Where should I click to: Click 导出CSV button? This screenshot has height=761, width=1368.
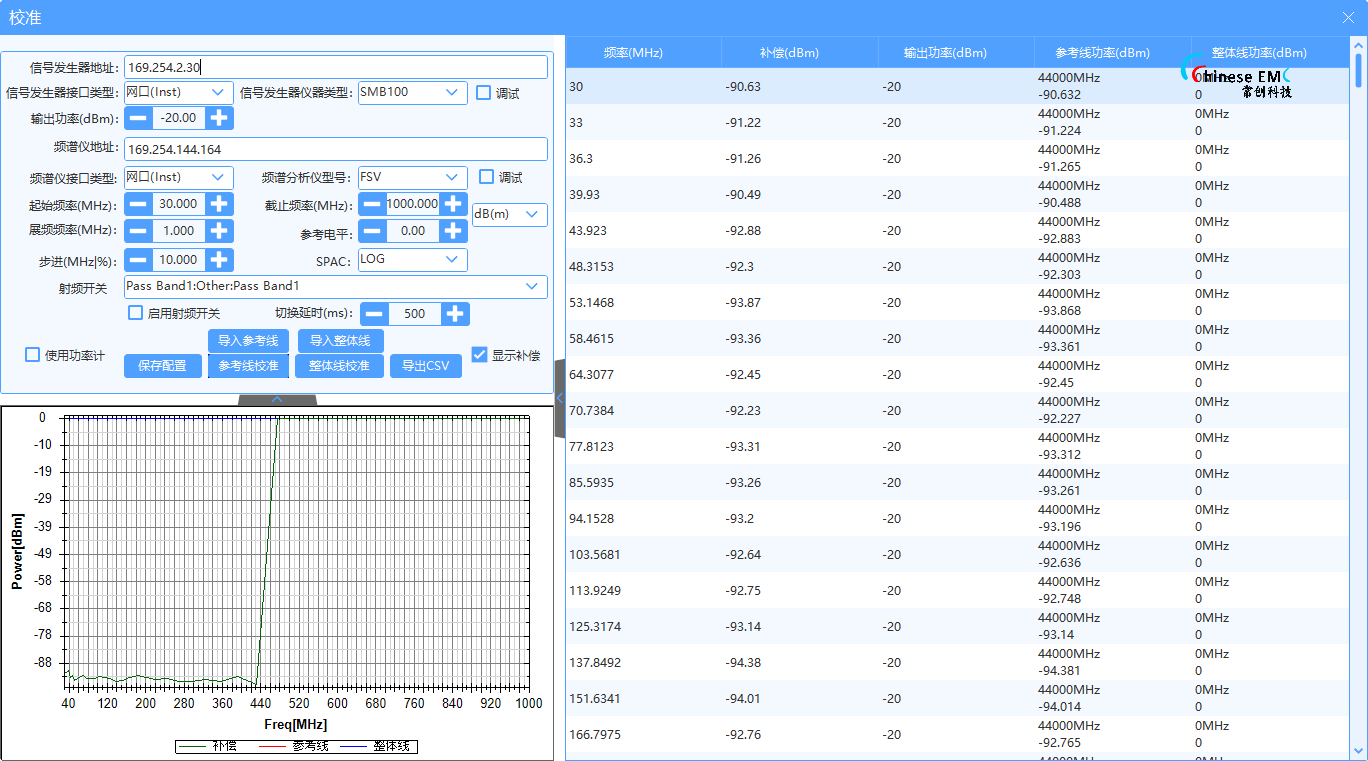[x=426, y=366]
